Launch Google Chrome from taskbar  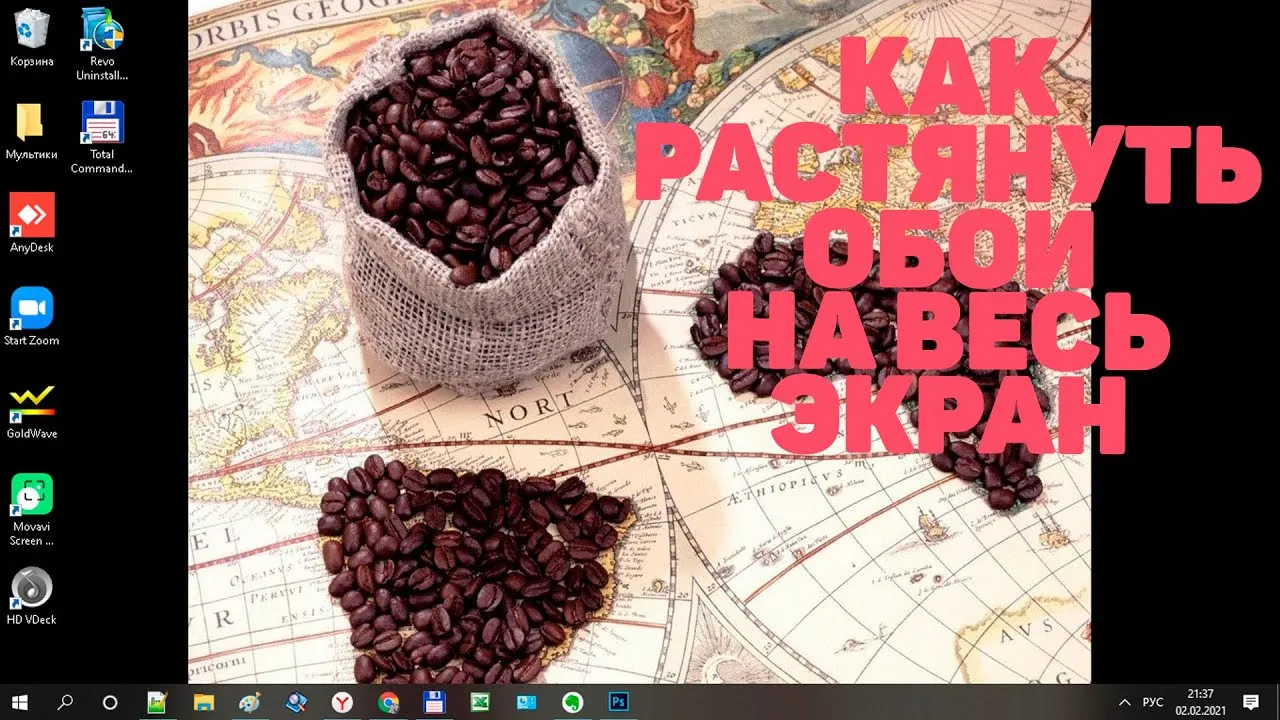click(x=389, y=702)
